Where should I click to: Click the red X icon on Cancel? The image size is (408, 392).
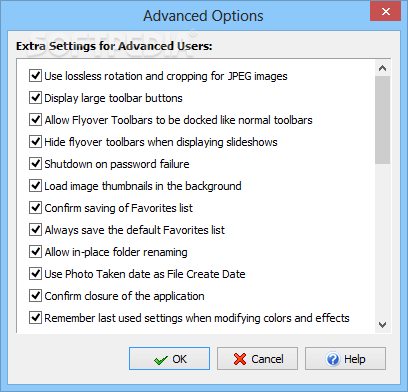pos(240,359)
